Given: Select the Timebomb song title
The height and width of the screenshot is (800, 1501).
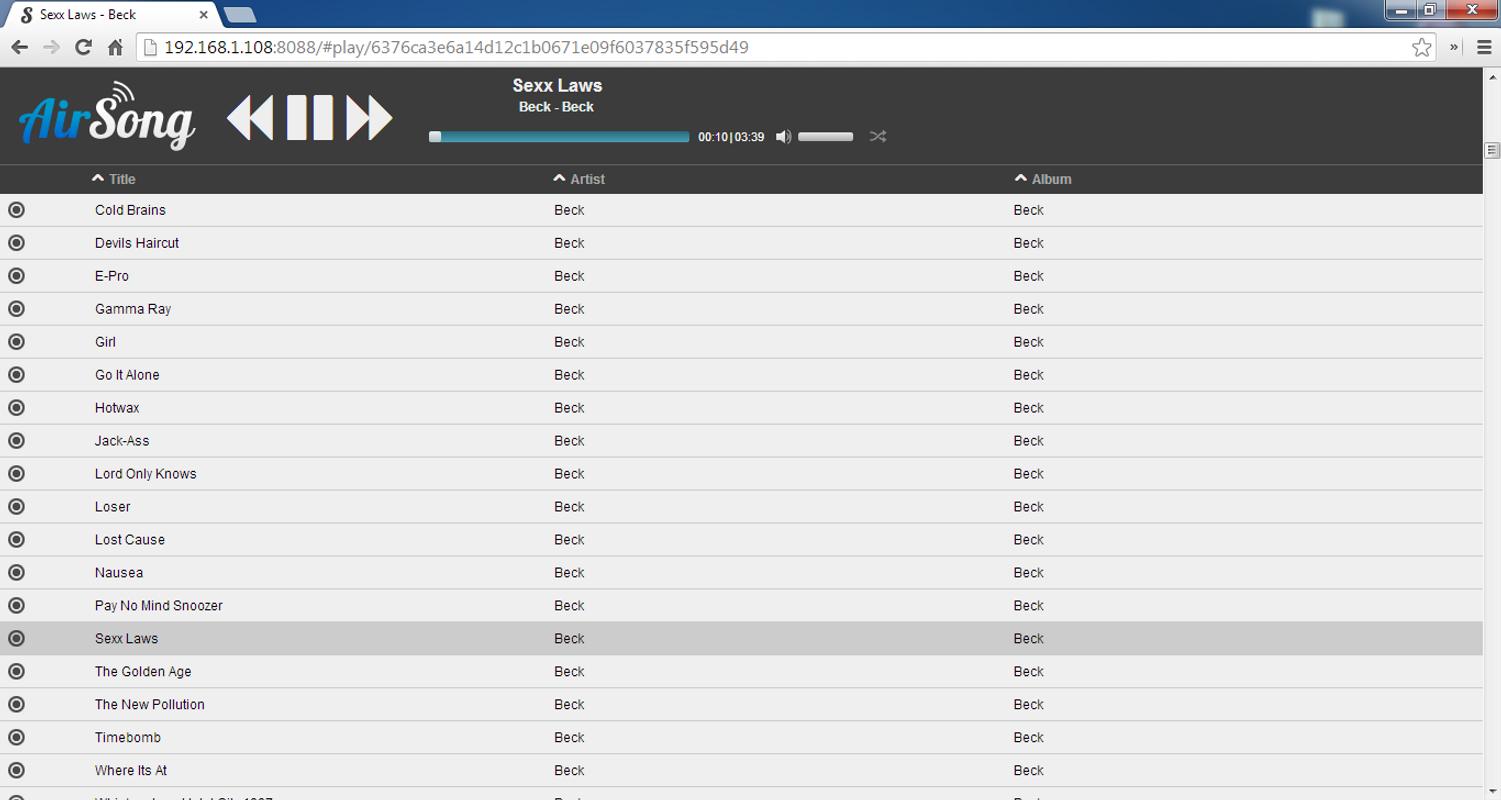Looking at the screenshot, I should coord(128,738).
